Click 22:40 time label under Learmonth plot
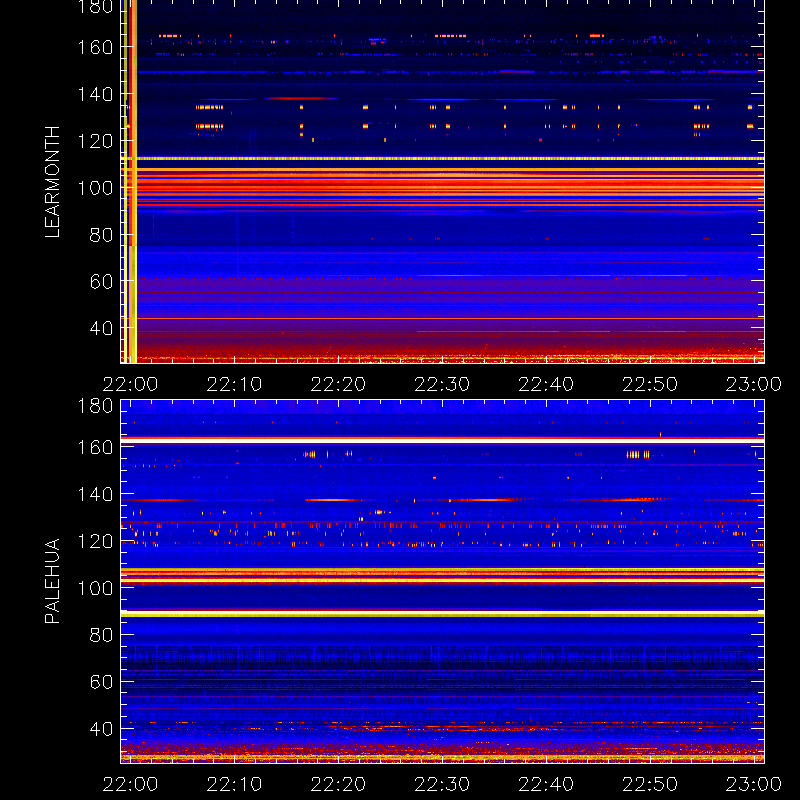This screenshot has width=800, height=800. click(x=546, y=384)
